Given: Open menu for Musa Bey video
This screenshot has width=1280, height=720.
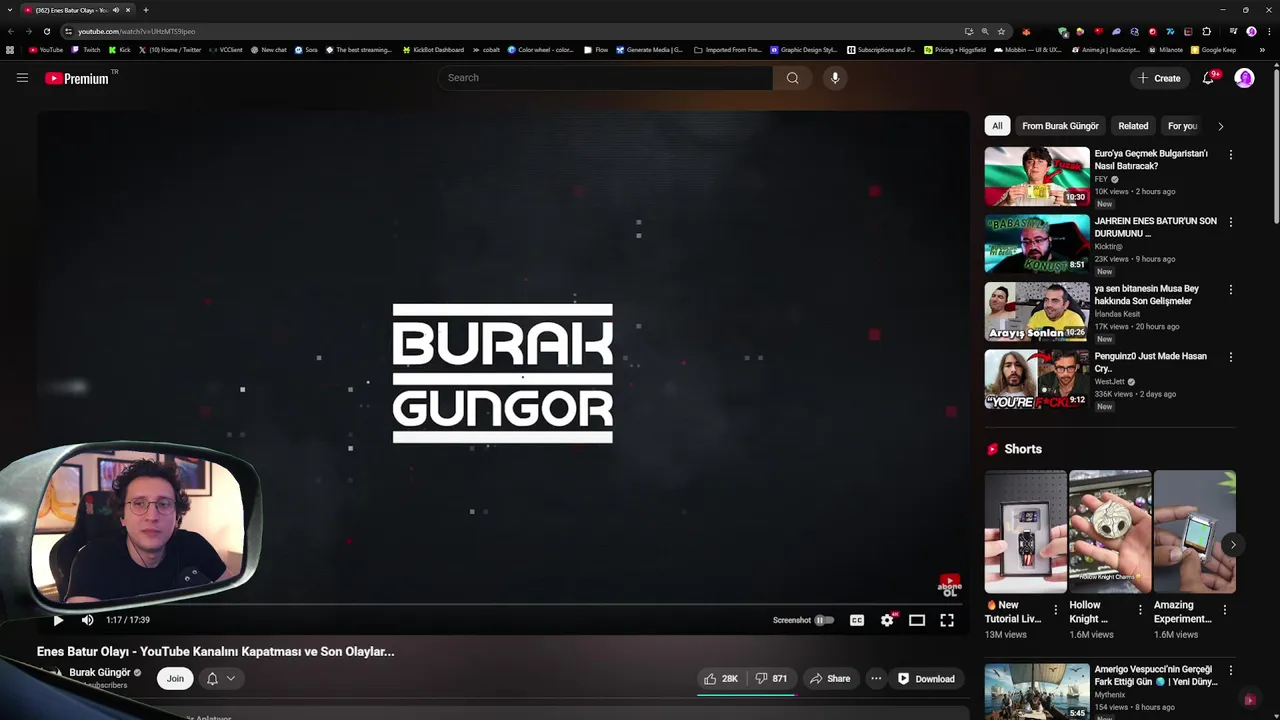Looking at the screenshot, I should click(x=1230, y=290).
